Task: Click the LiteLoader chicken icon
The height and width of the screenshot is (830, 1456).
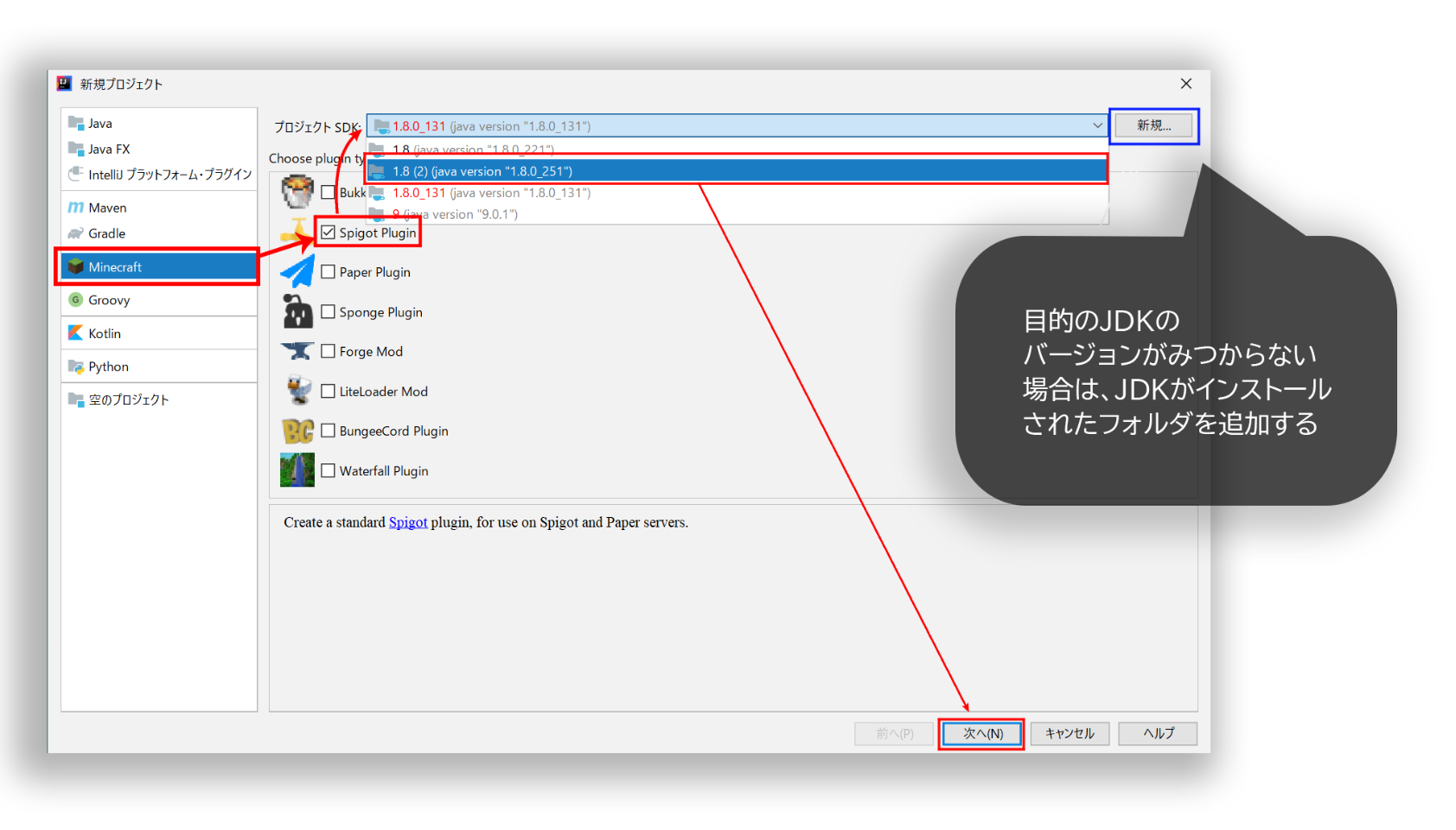Action: coord(298,391)
